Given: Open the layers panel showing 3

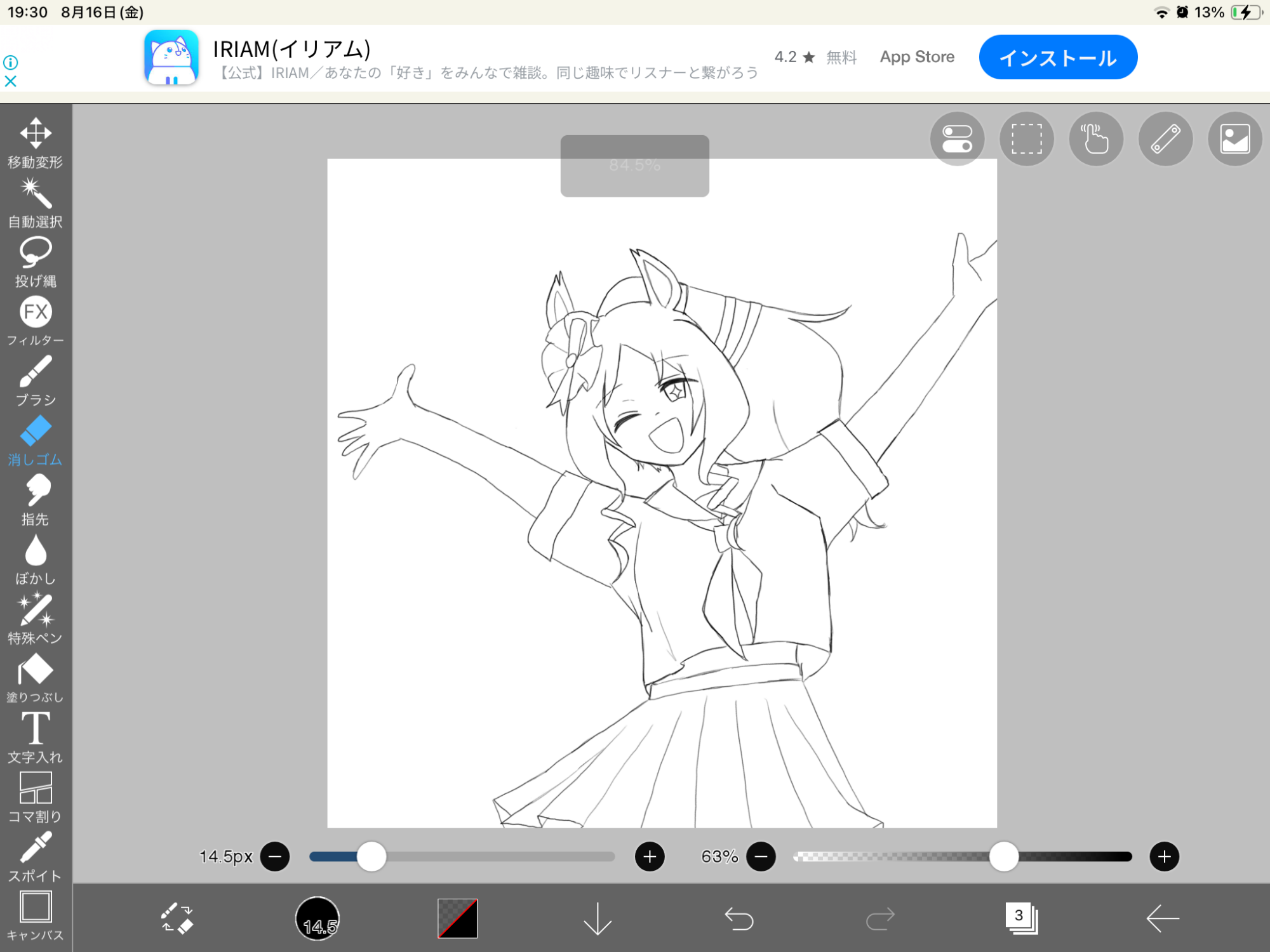Looking at the screenshot, I should pyautogui.click(x=1021, y=918).
